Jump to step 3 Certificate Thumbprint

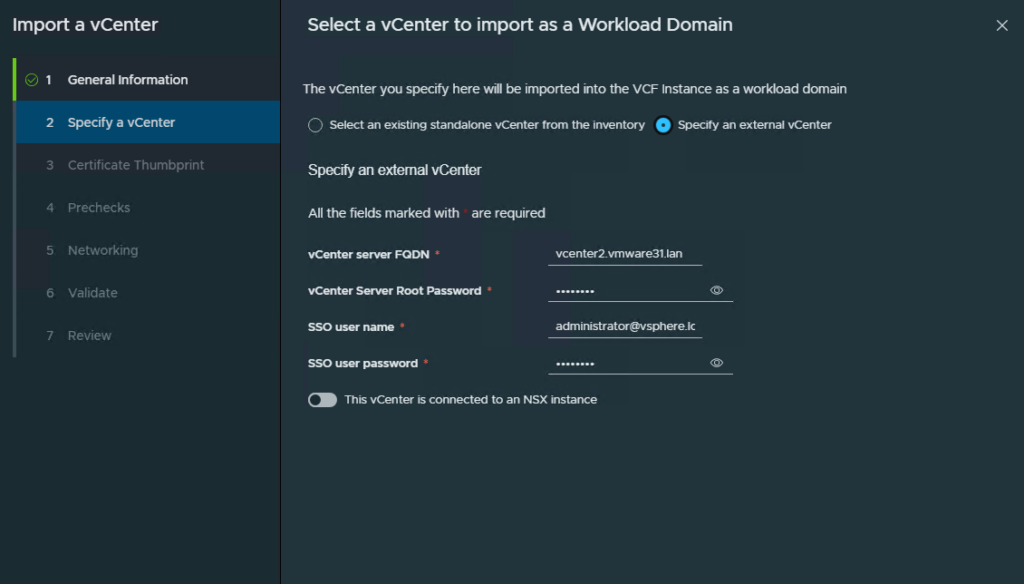pos(135,165)
